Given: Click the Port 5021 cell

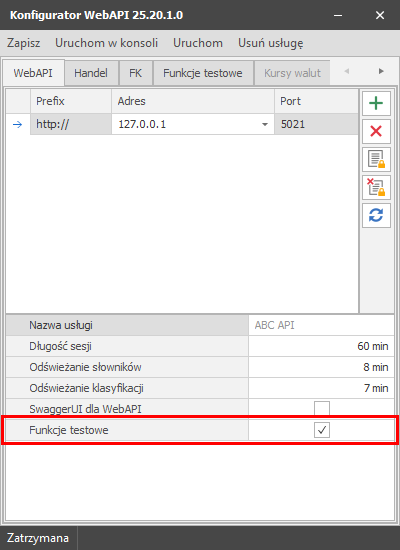Looking at the screenshot, I should coord(316,124).
